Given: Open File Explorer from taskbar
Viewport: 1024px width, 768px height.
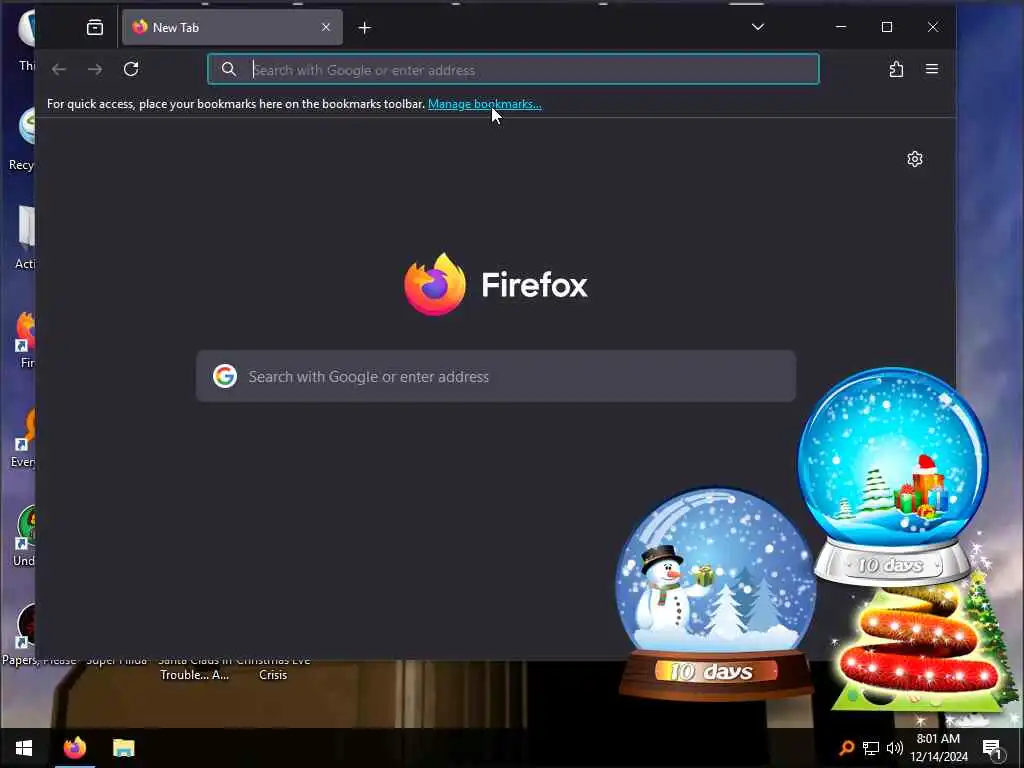Looking at the screenshot, I should pyautogui.click(x=123, y=748).
